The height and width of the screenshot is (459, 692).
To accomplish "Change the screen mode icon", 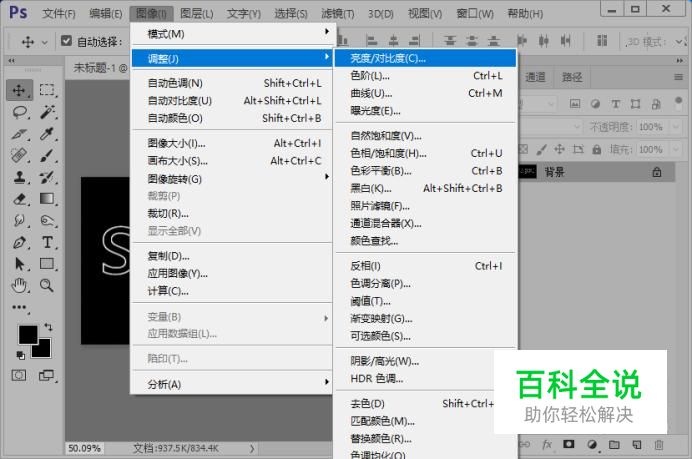I will coord(46,376).
